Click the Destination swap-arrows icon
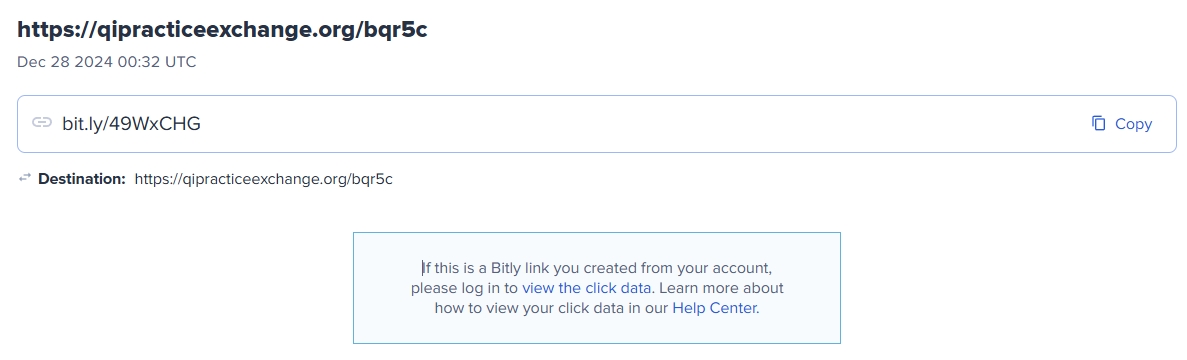This screenshot has height=360, width=1187. [25, 178]
